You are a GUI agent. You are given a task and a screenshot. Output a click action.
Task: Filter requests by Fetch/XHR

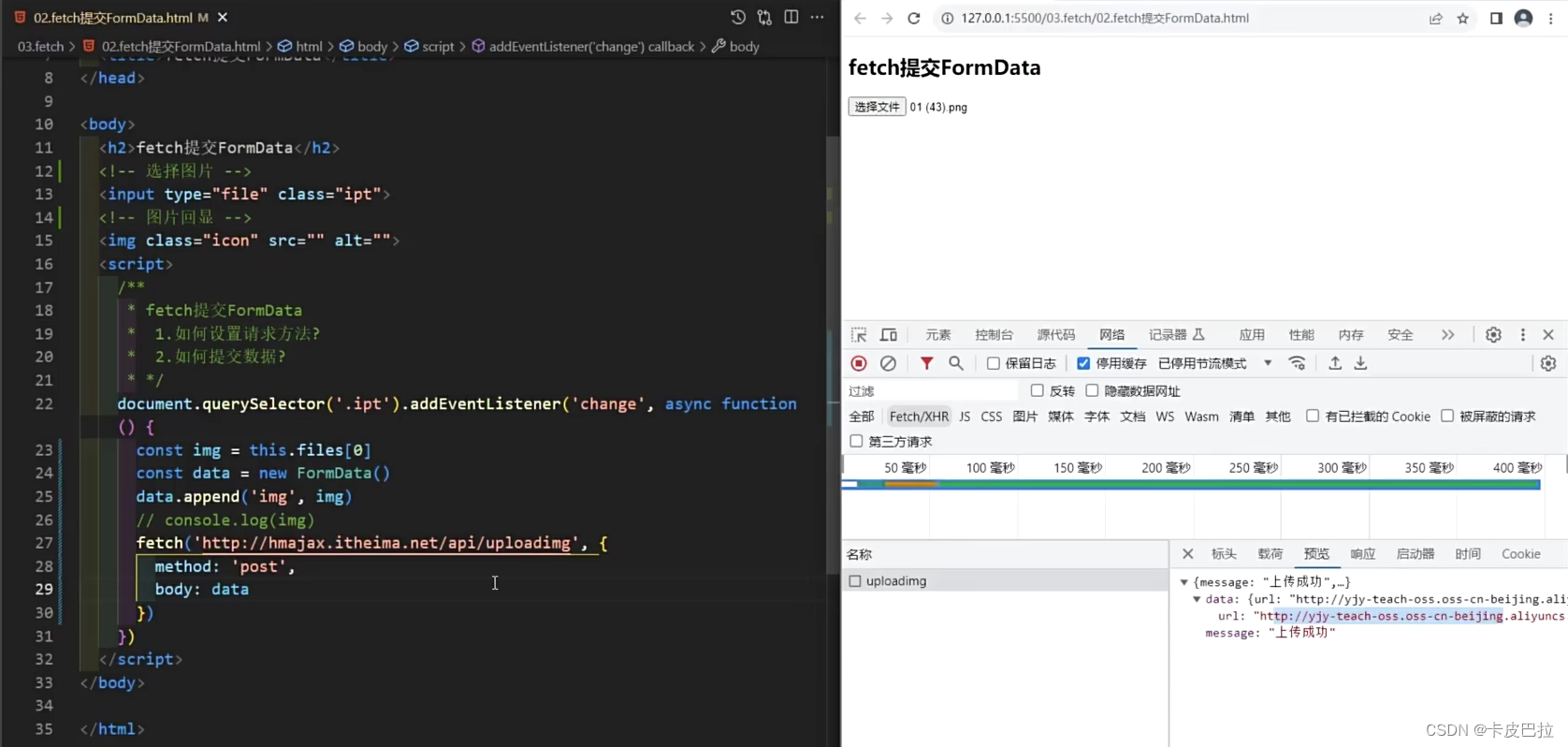tap(919, 417)
